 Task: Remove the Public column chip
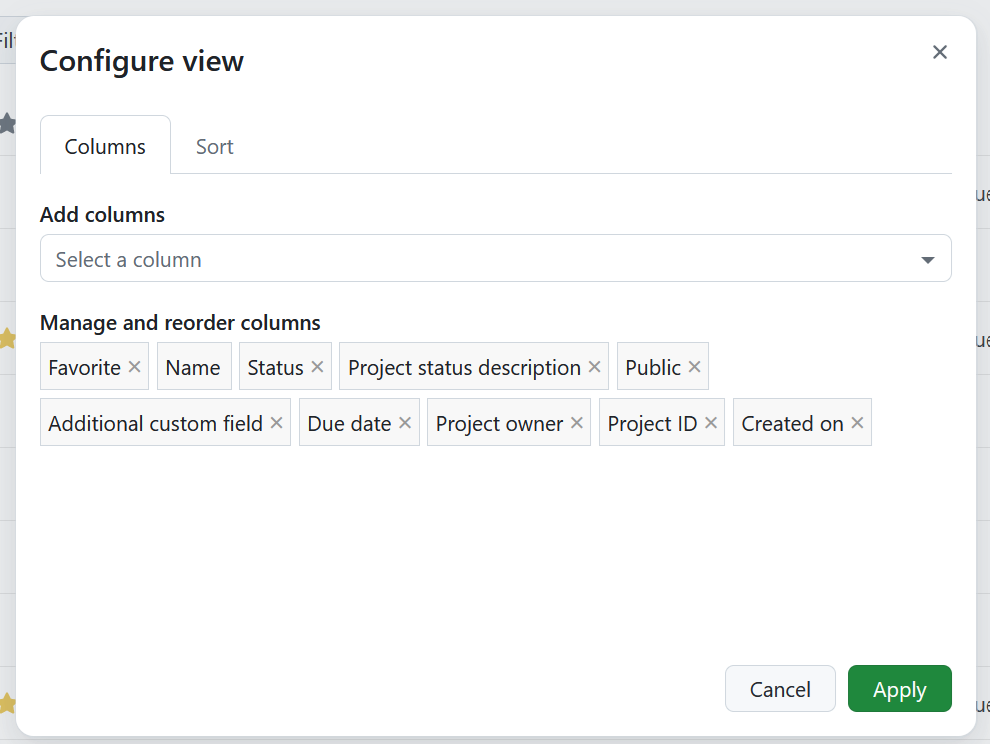coord(695,367)
